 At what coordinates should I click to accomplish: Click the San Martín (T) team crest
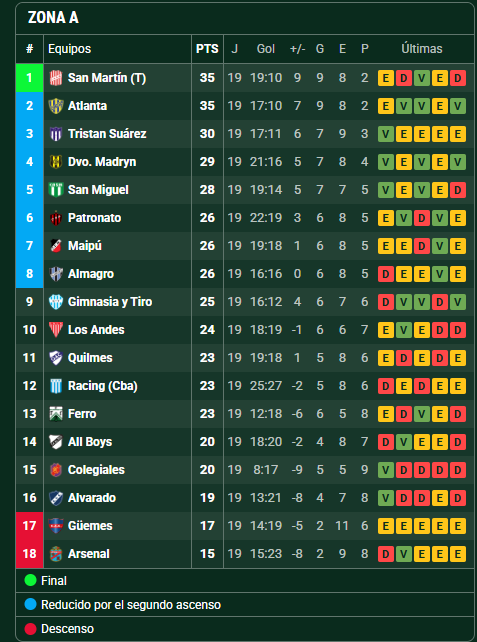coord(56,78)
